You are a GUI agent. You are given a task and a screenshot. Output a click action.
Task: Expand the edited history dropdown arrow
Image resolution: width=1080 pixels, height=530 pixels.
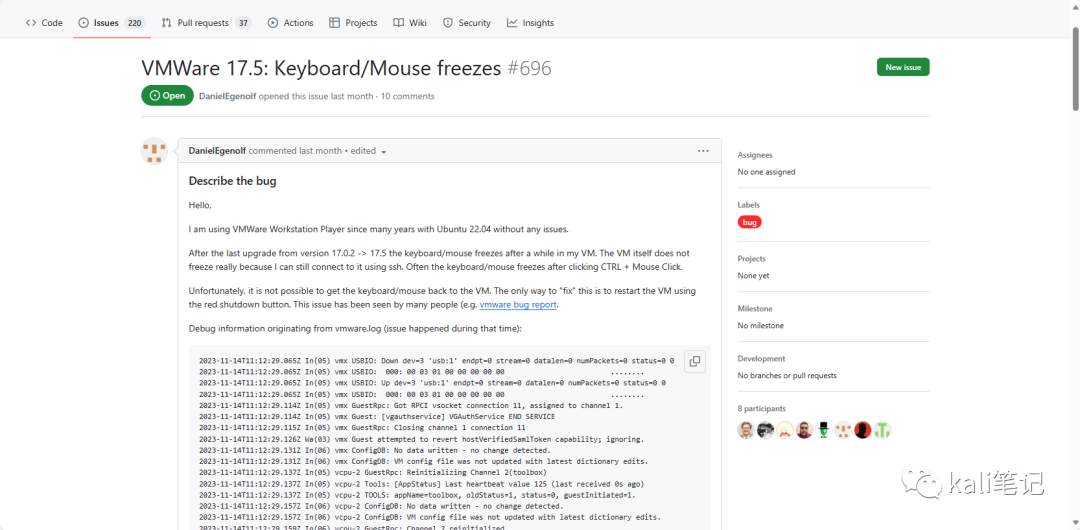tap(384, 152)
